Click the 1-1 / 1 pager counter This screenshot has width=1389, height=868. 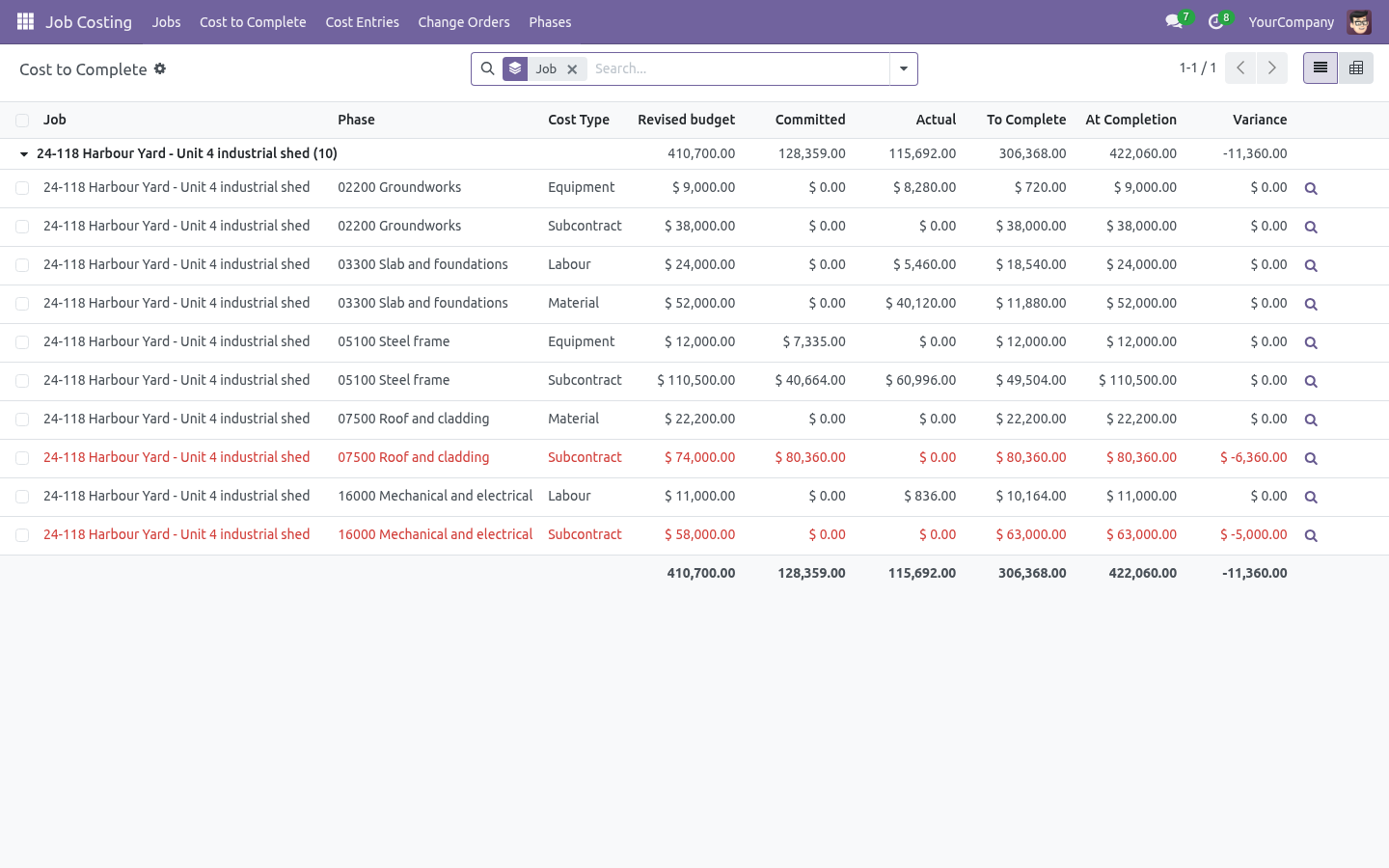[x=1198, y=68]
